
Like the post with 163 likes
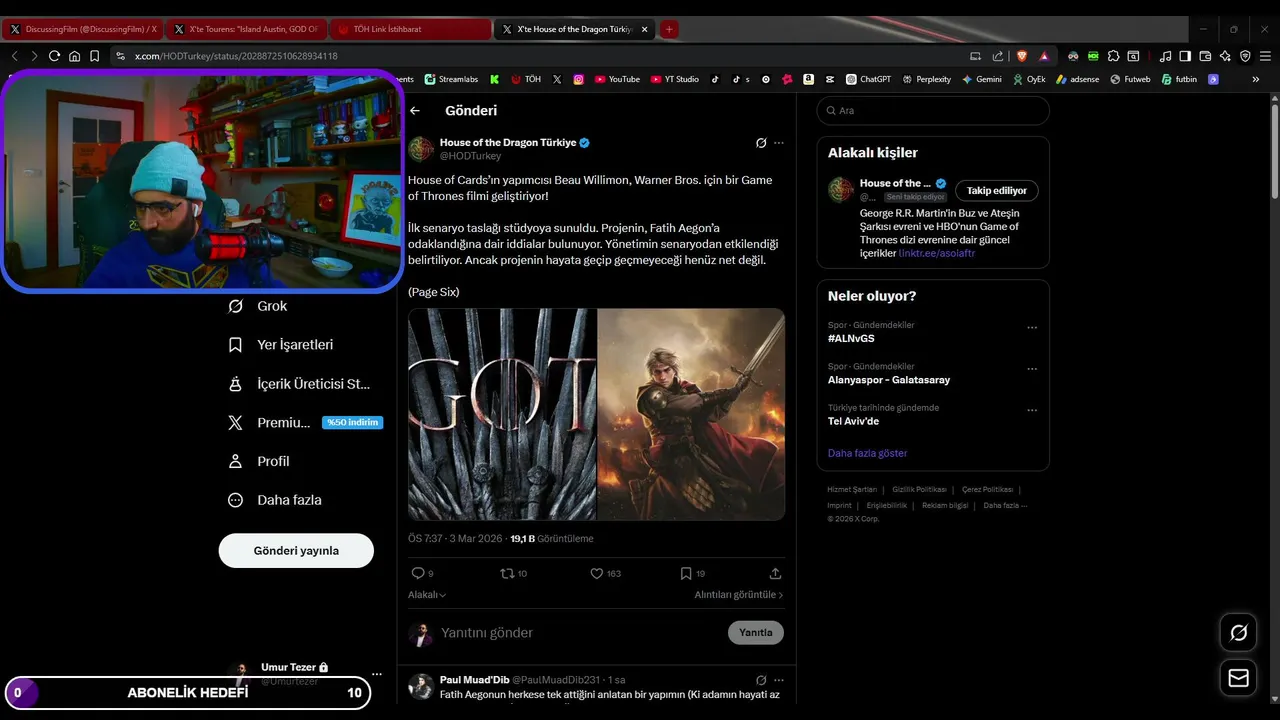click(597, 573)
